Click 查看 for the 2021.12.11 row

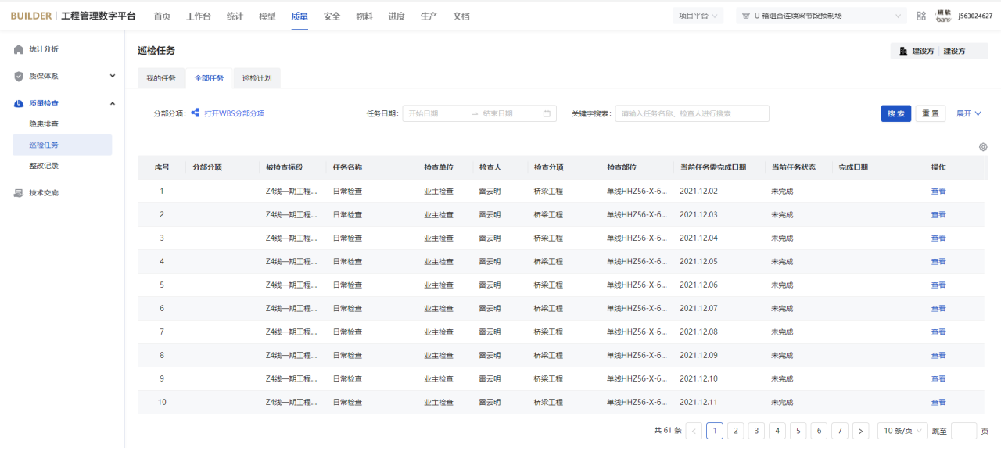(x=938, y=402)
